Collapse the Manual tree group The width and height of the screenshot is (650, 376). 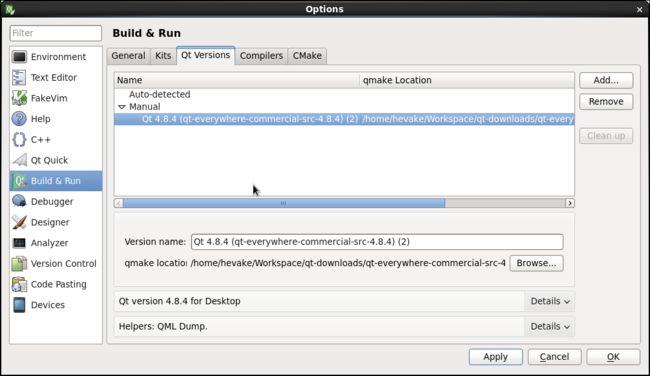(x=121, y=107)
